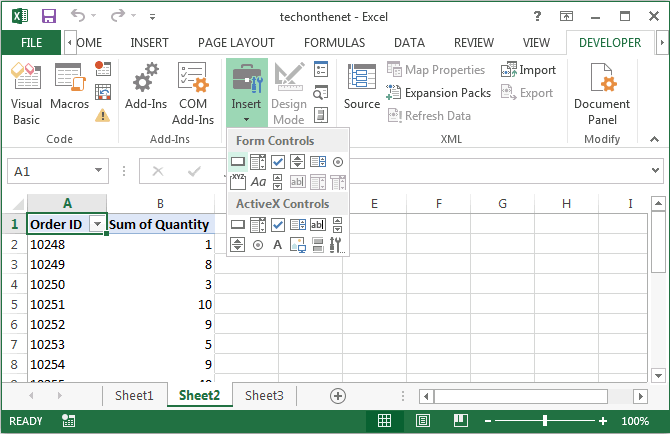Switch to the Sheet3 tab
This screenshot has height=434, width=670.
pos(264,395)
